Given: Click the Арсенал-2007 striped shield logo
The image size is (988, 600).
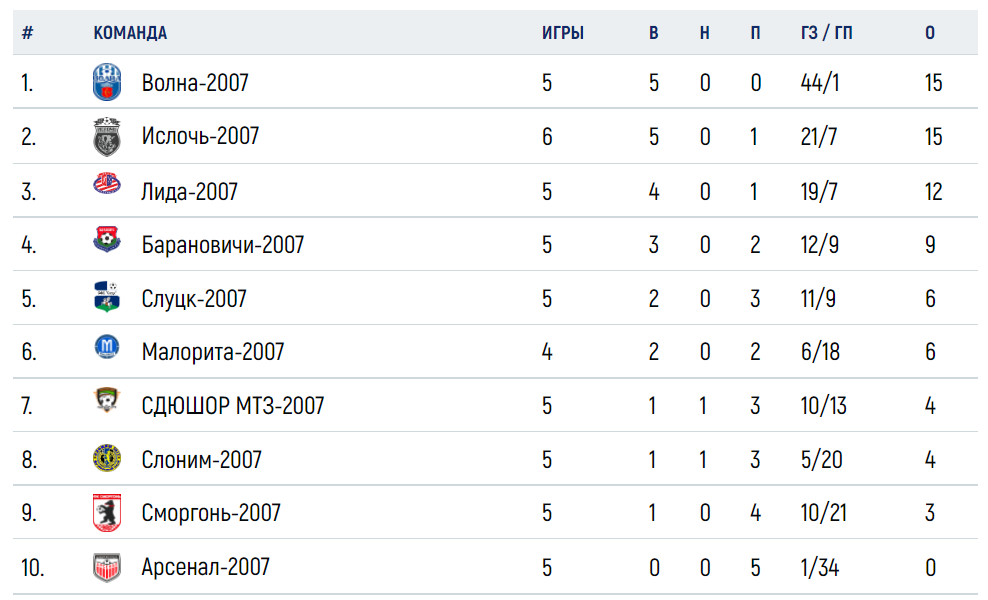Looking at the screenshot, I should 107,567.
